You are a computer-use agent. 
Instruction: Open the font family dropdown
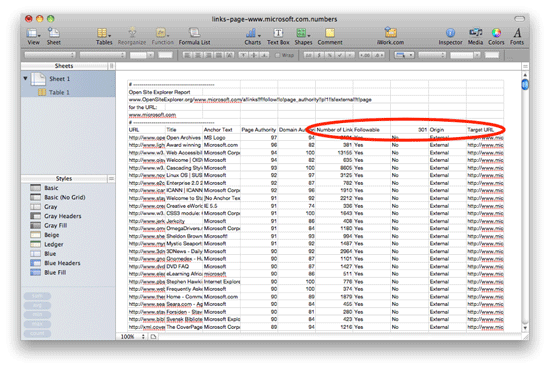coord(49,55)
